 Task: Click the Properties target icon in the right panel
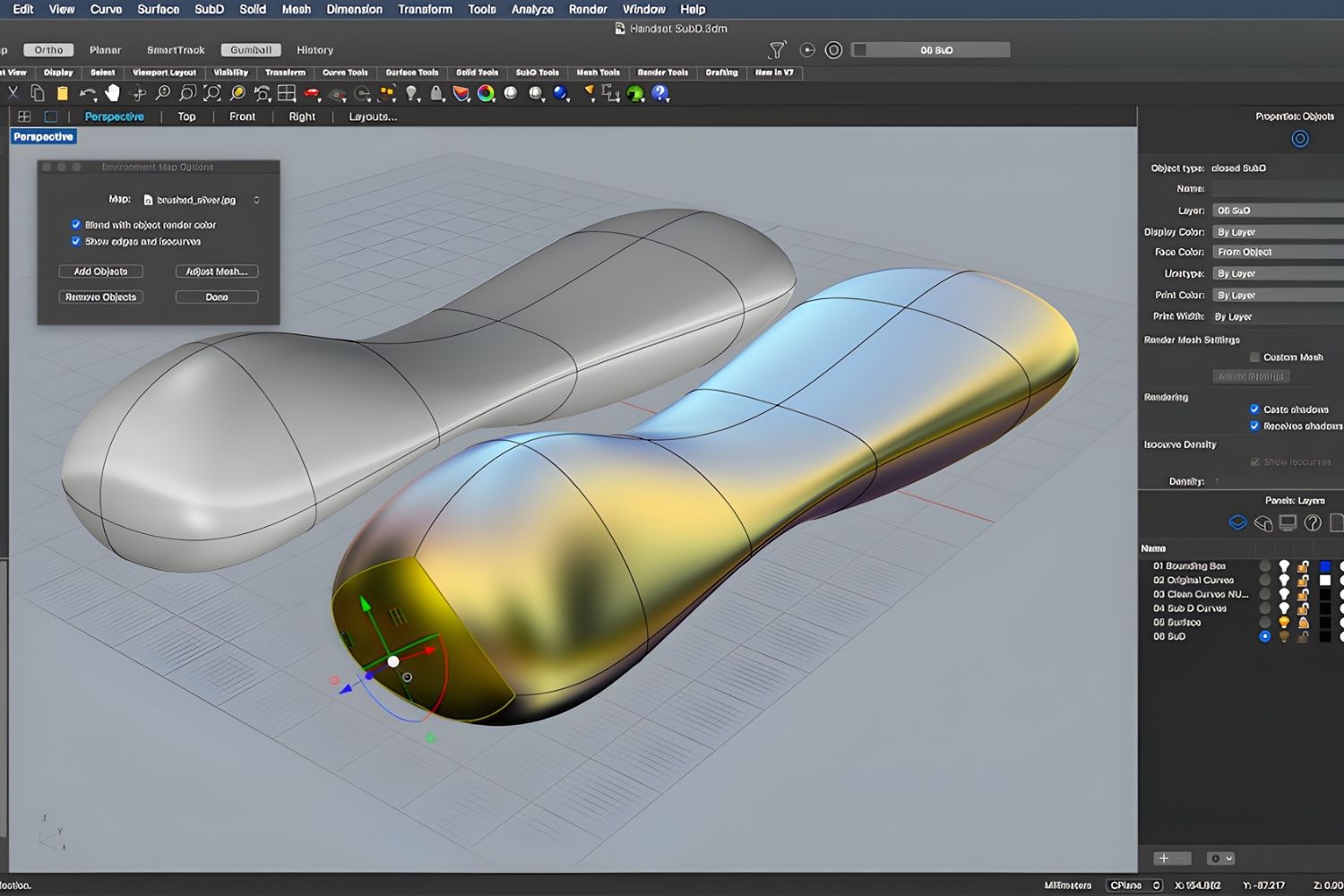point(1301,138)
